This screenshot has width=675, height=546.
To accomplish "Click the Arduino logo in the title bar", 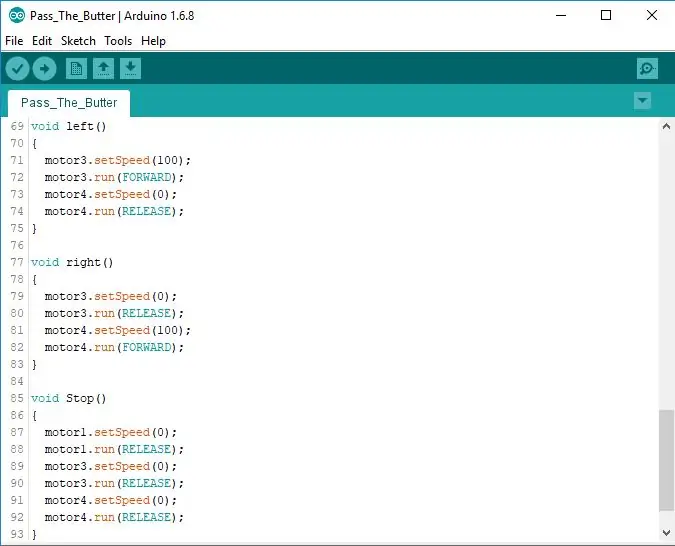I will [16, 16].
